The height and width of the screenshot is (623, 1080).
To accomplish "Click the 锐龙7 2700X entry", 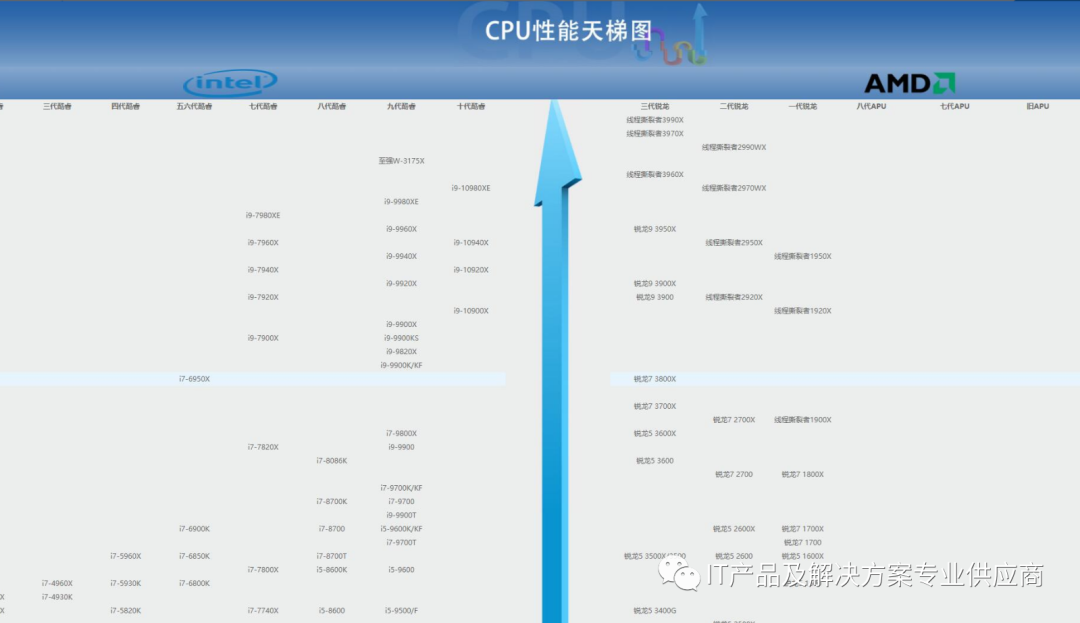I will (734, 420).
